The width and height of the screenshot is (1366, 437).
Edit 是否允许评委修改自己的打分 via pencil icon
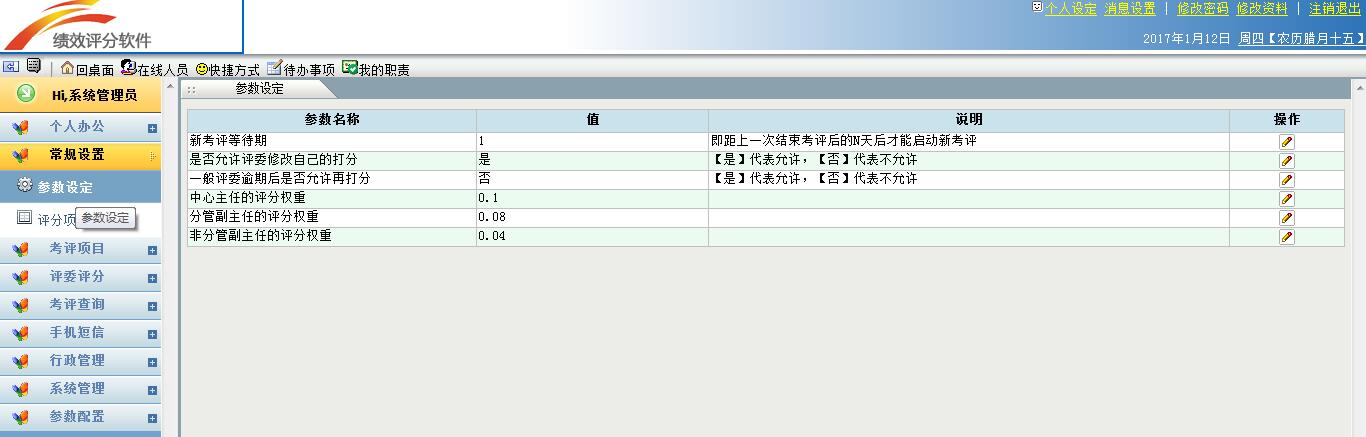coord(1286,161)
